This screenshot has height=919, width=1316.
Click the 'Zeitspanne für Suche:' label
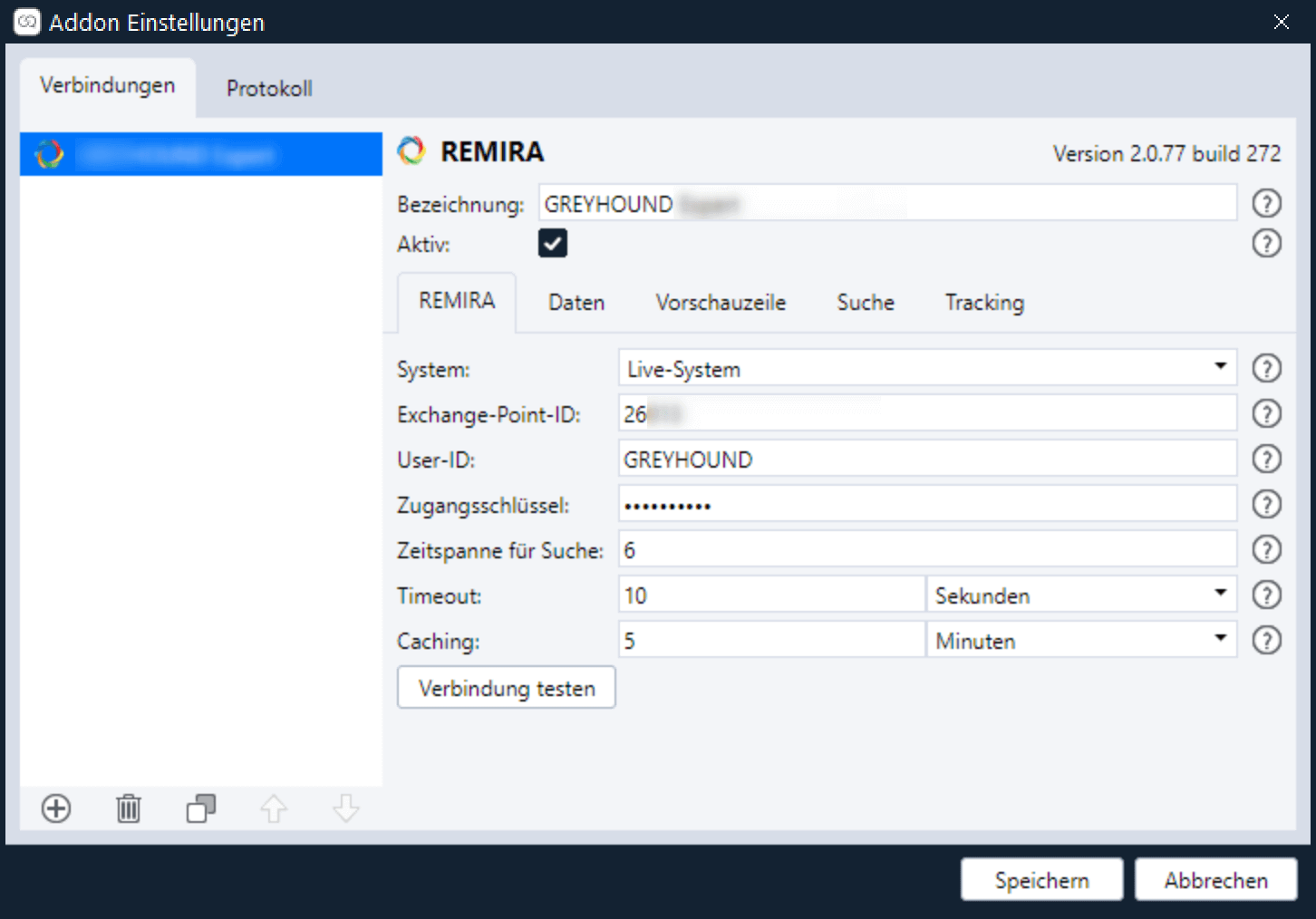click(x=500, y=550)
